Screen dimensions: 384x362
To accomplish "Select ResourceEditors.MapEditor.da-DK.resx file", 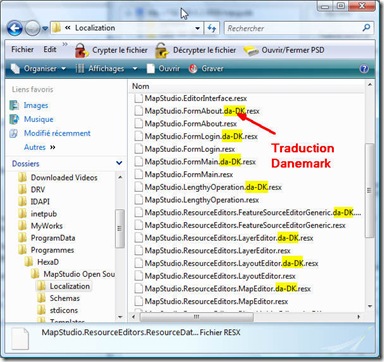I will (223, 289).
